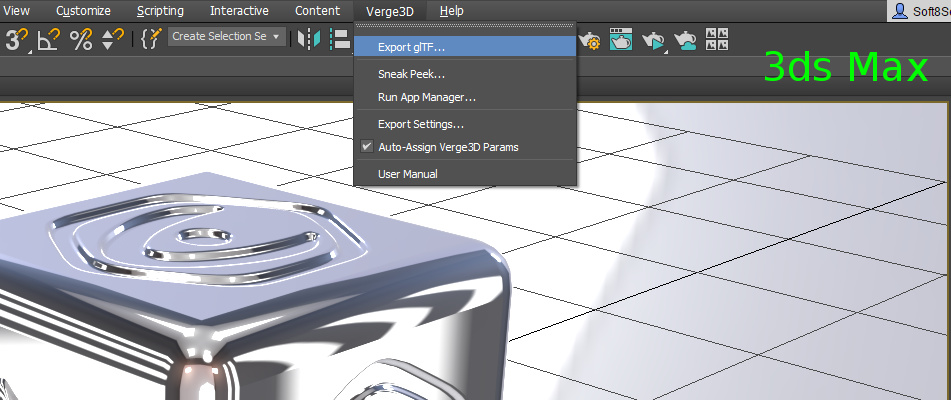Open the Interactive menu
Image resolution: width=951 pixels, height=400 pixels.
pos(239,10)
